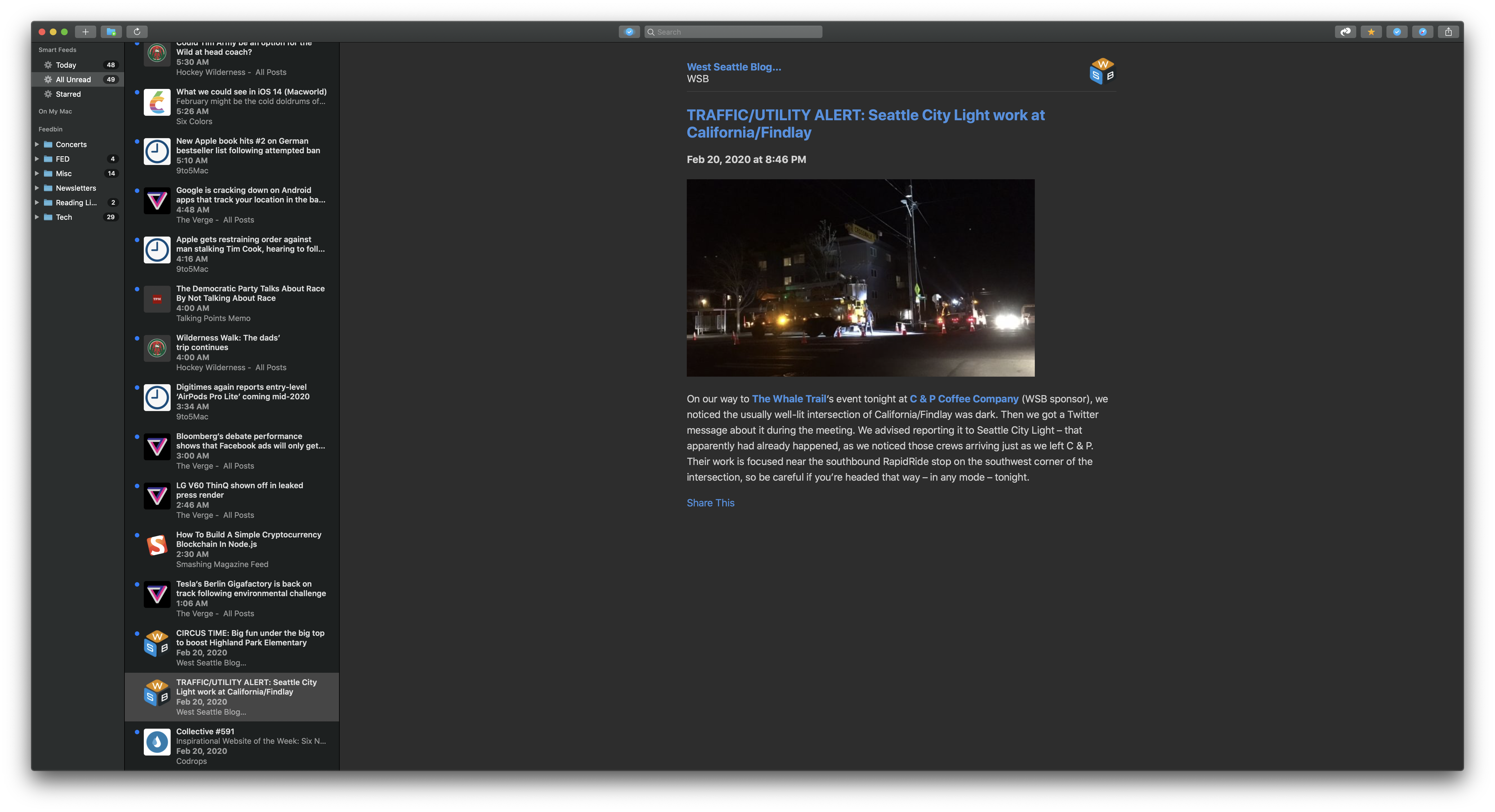1495x812 pixels.
Task: Click Verge icon on Tesla Gigafactory article
Action: (157, 594)
